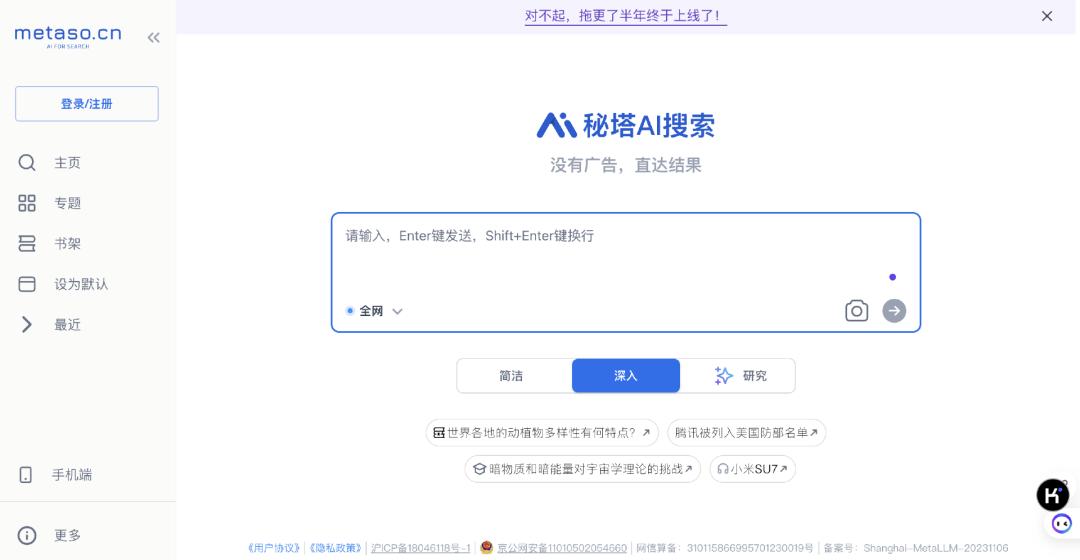
Task: Select the 主页 menu label
Action: tap(68, 163)
